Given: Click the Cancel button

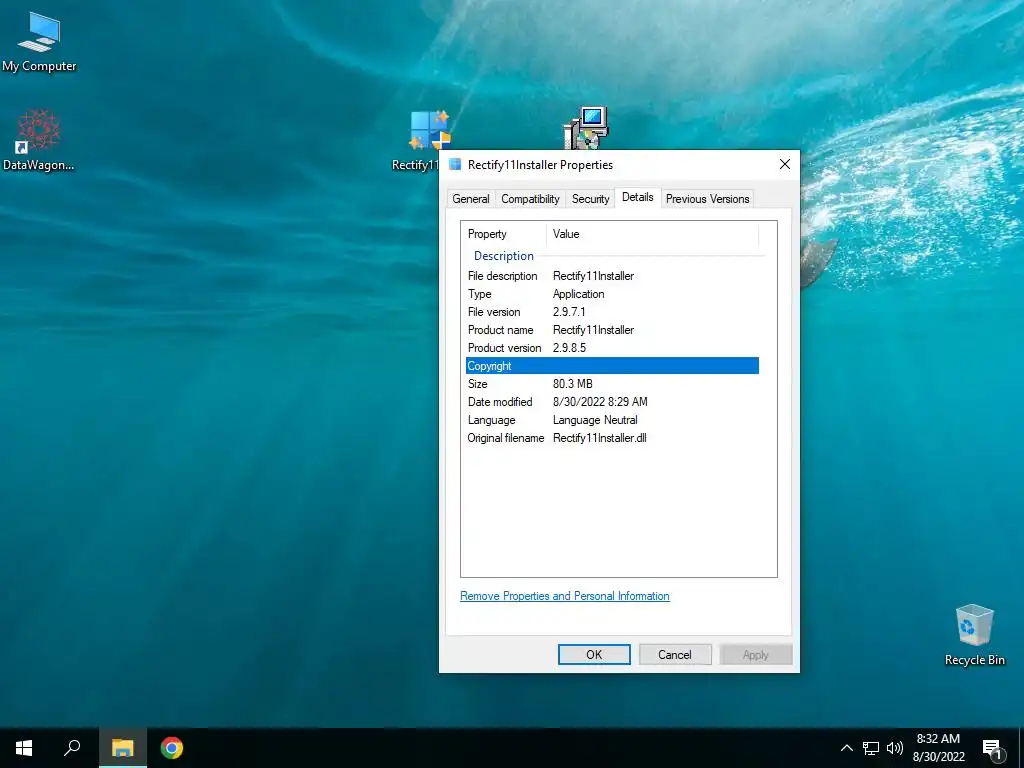Looking at the screenshot, I should pyautogui.click(x=675, y=654).
